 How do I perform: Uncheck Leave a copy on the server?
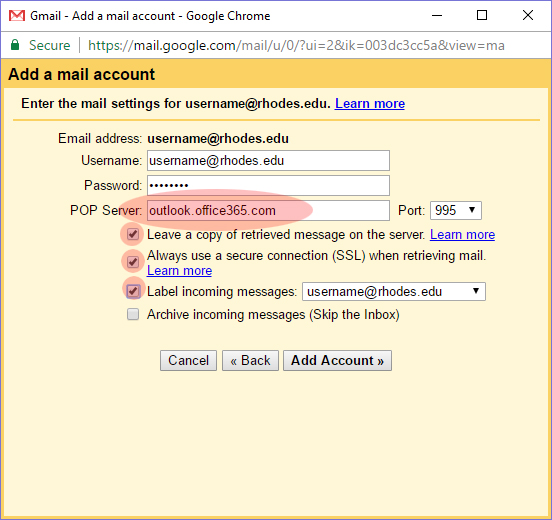(133, 234)
